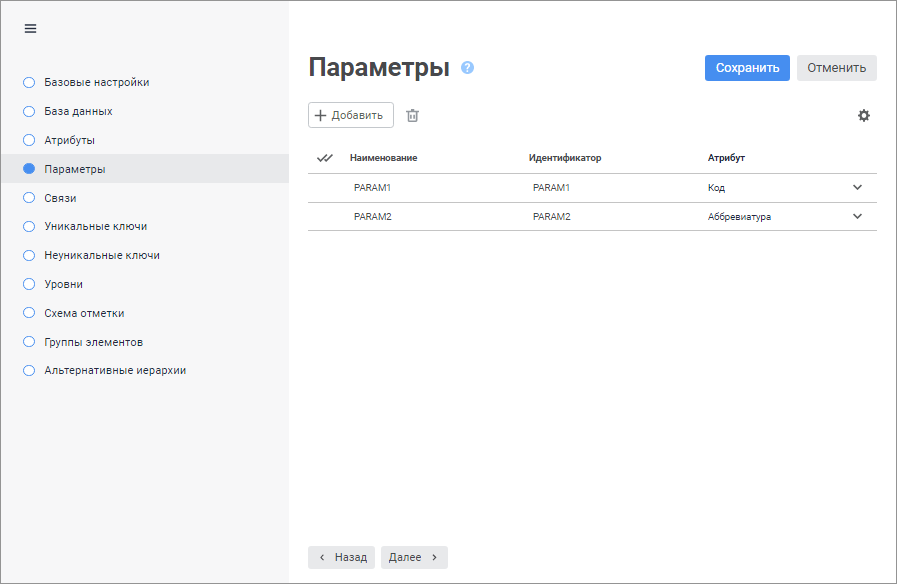Viewport: 897px width, 584px height.
Task: Click the Далее navigation button
Action: (414, 557)
